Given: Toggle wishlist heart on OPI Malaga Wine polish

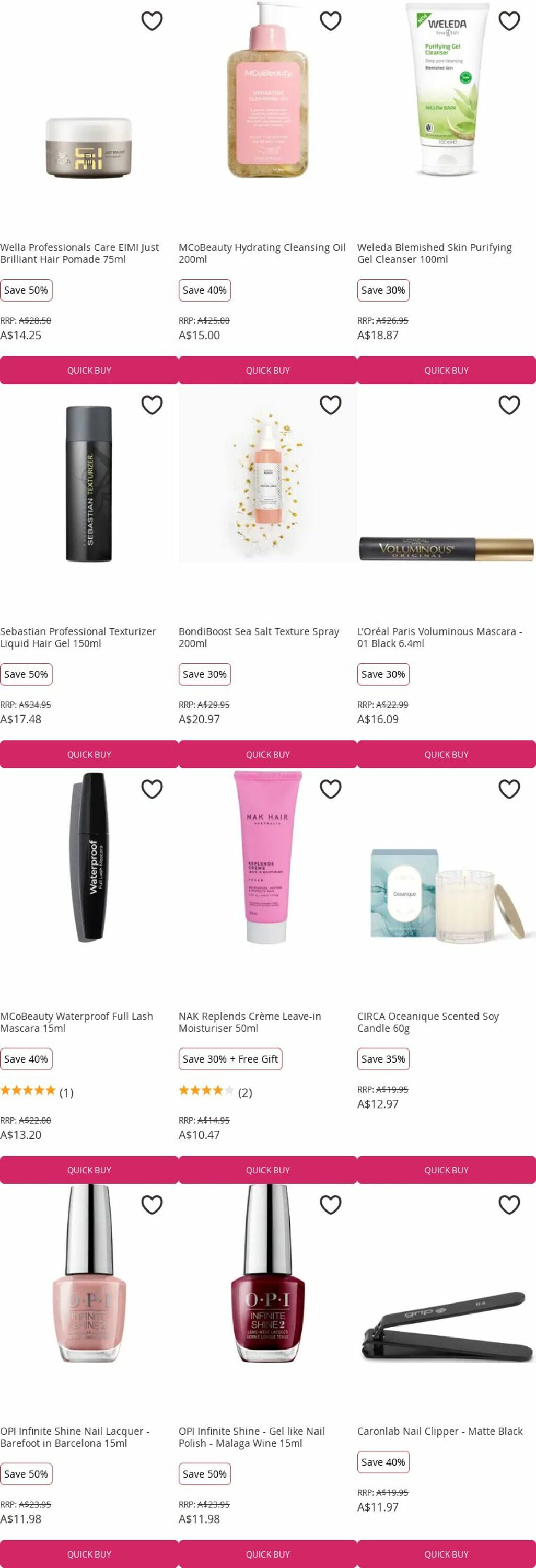Looking at the screenshot, I should coord(330,1205).
